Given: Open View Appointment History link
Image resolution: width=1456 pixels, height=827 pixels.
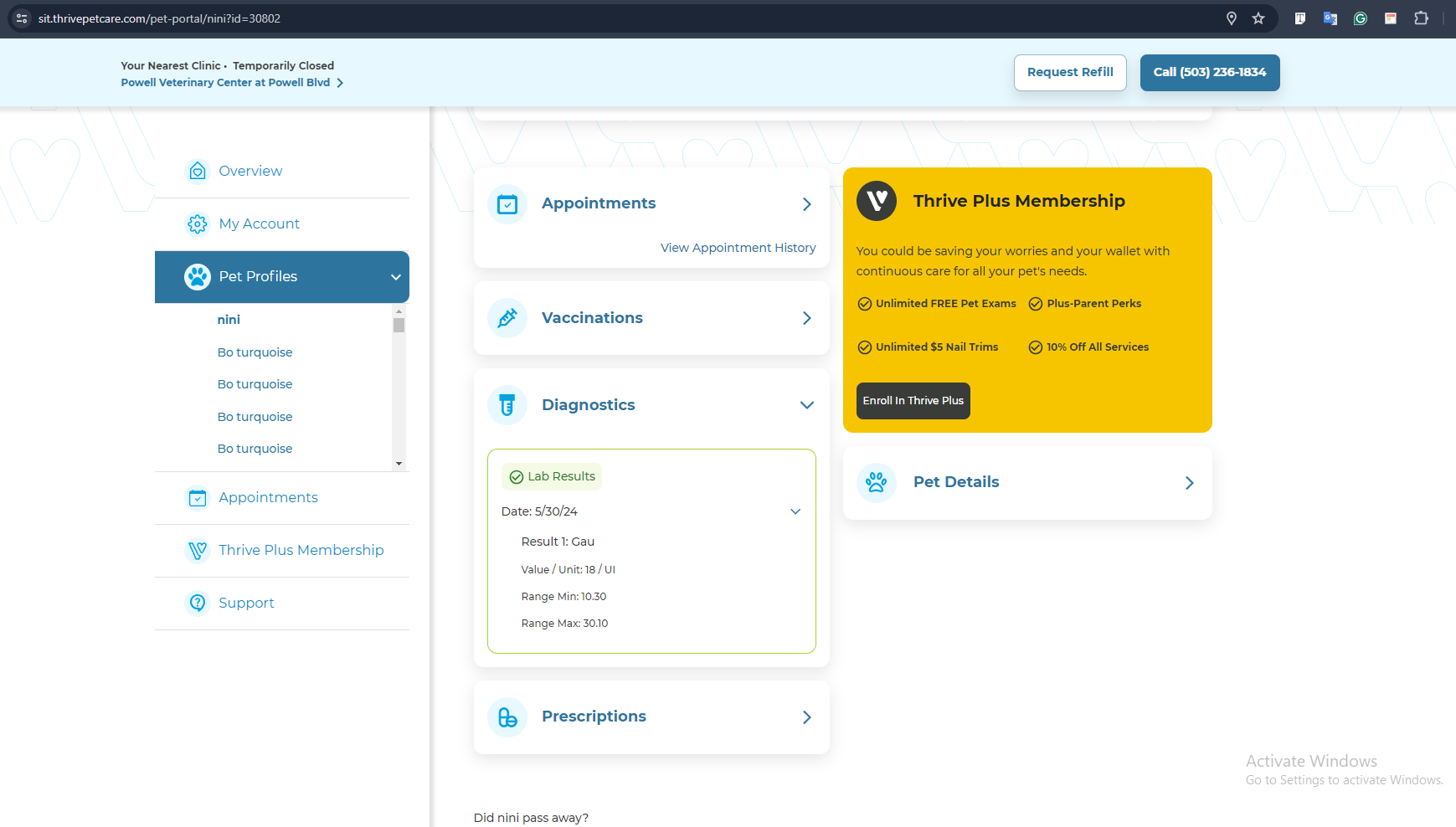Looking at the screenshot, I should (x=738, y=248).
